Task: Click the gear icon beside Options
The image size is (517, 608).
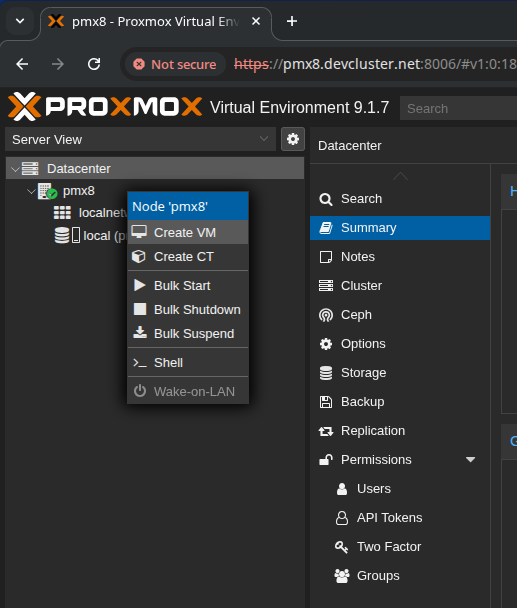Action: [326, 344]
